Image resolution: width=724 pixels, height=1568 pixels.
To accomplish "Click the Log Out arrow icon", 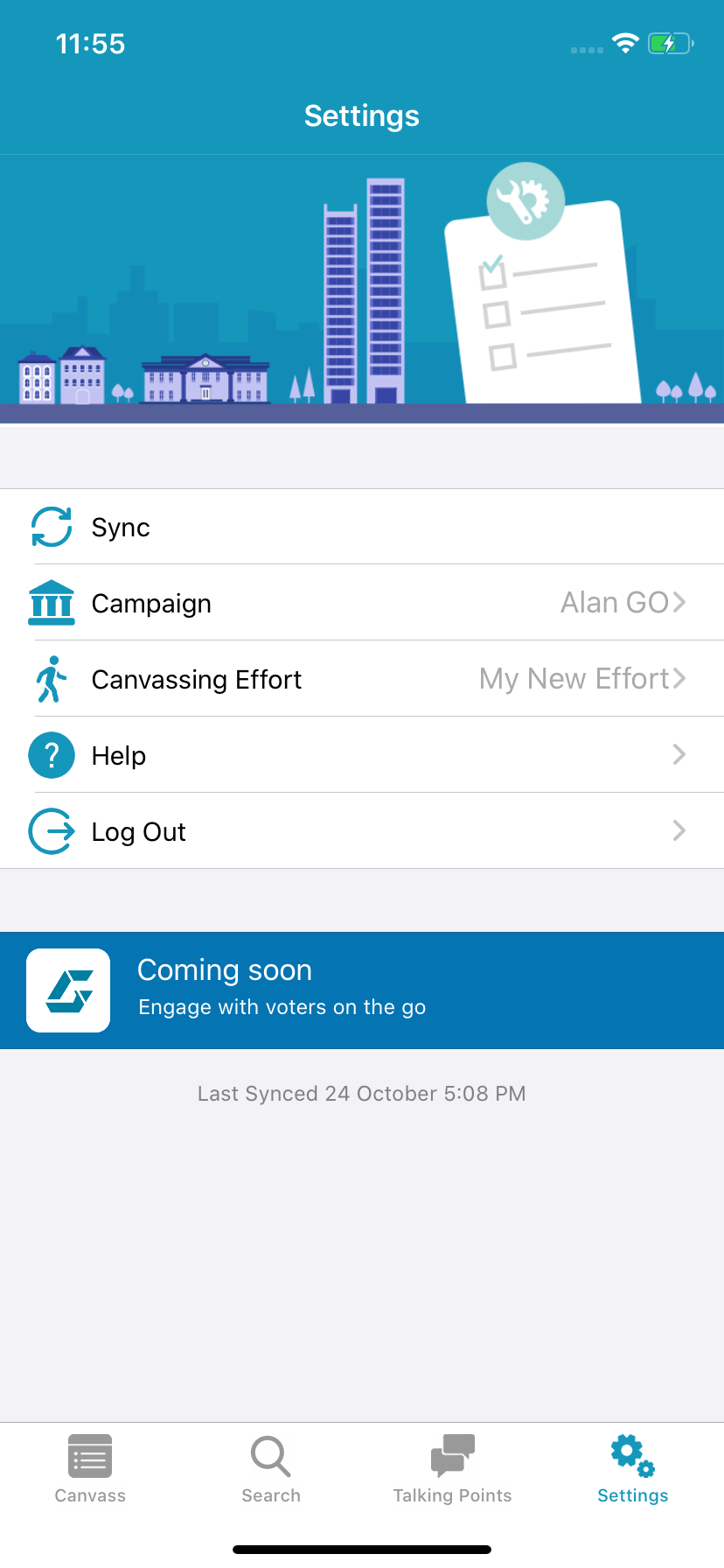I will coord(51,831).
